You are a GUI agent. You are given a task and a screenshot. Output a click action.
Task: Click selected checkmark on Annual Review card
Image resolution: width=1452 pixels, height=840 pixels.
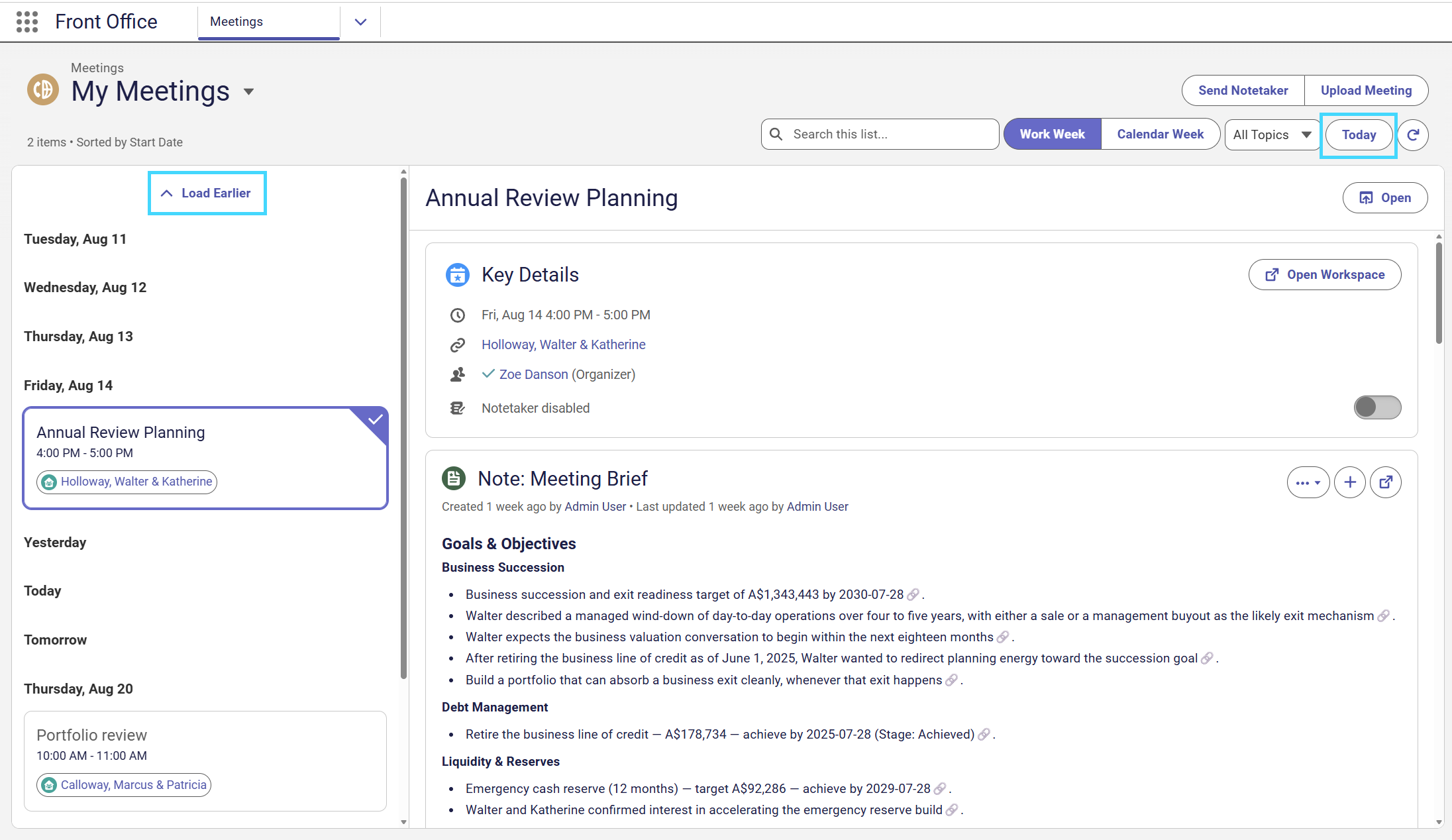tap(376, 419)
